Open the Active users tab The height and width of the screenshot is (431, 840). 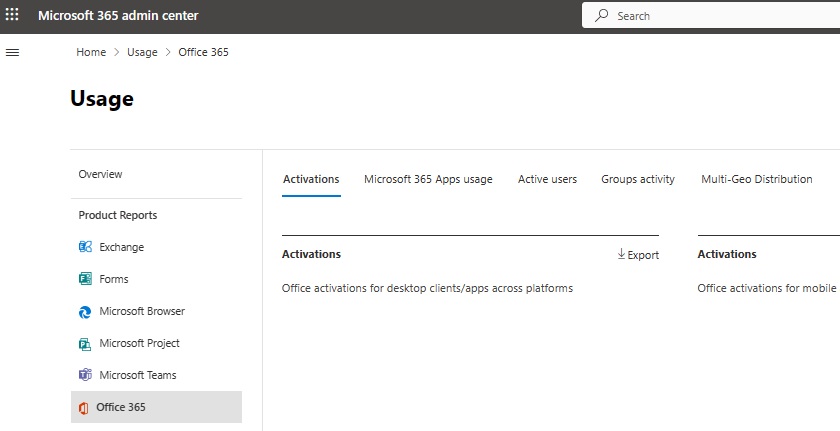click(547, 179)
